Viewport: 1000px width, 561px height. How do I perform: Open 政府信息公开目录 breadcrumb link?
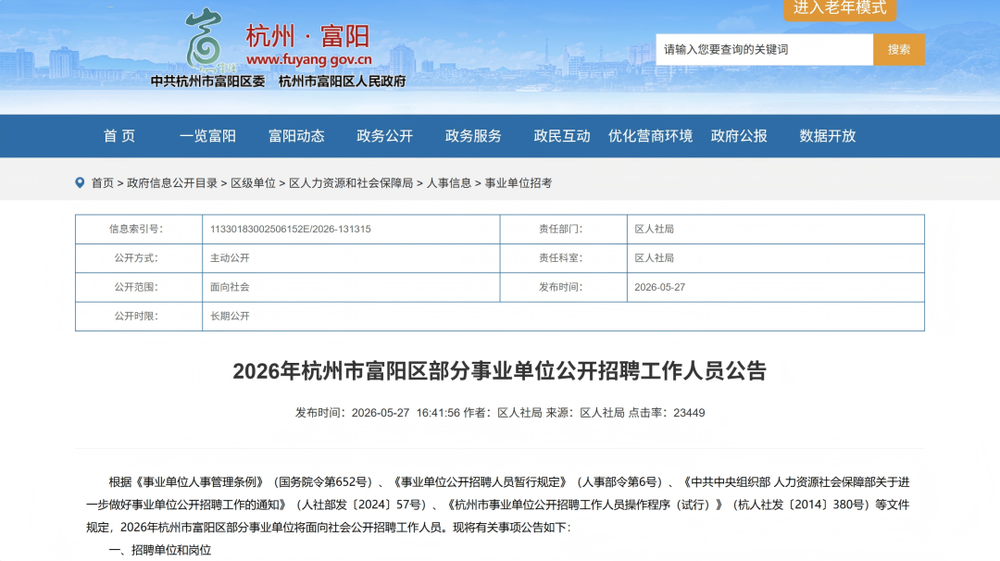pyautogui.click(x=172, y=183)
